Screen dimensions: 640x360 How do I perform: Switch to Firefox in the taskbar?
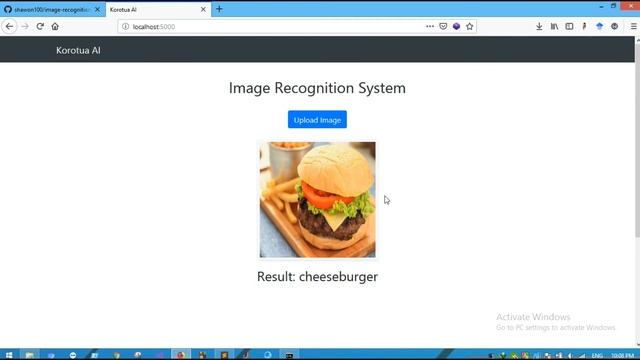coord(181,355)
